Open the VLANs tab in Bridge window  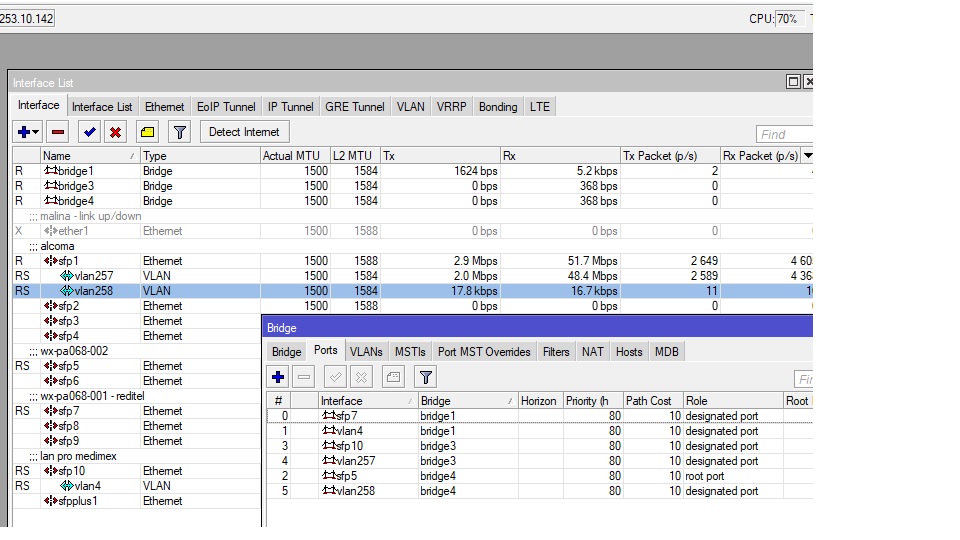pos(366,352)
